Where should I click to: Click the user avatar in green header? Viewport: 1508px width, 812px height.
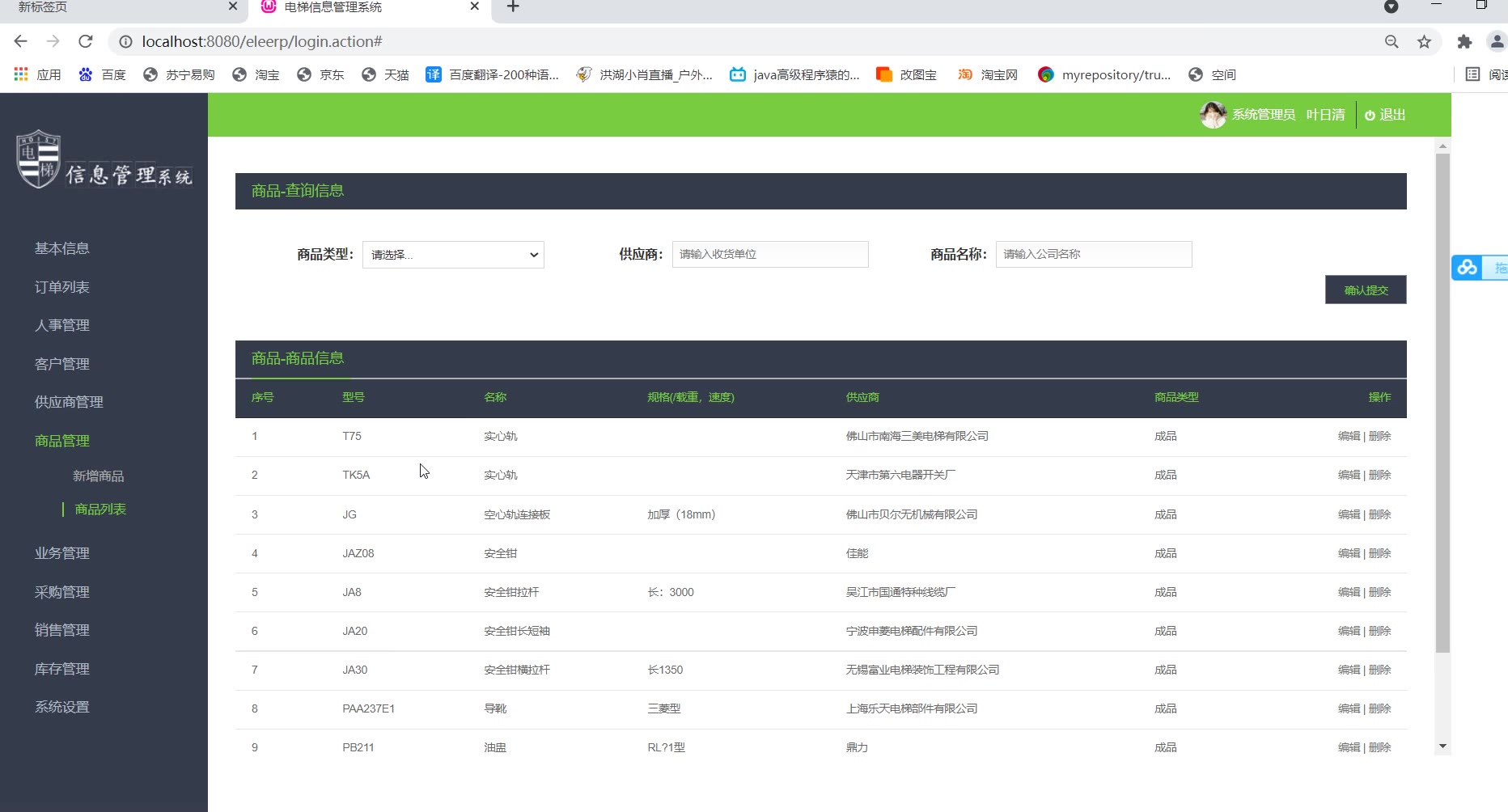coord(1213,115)
